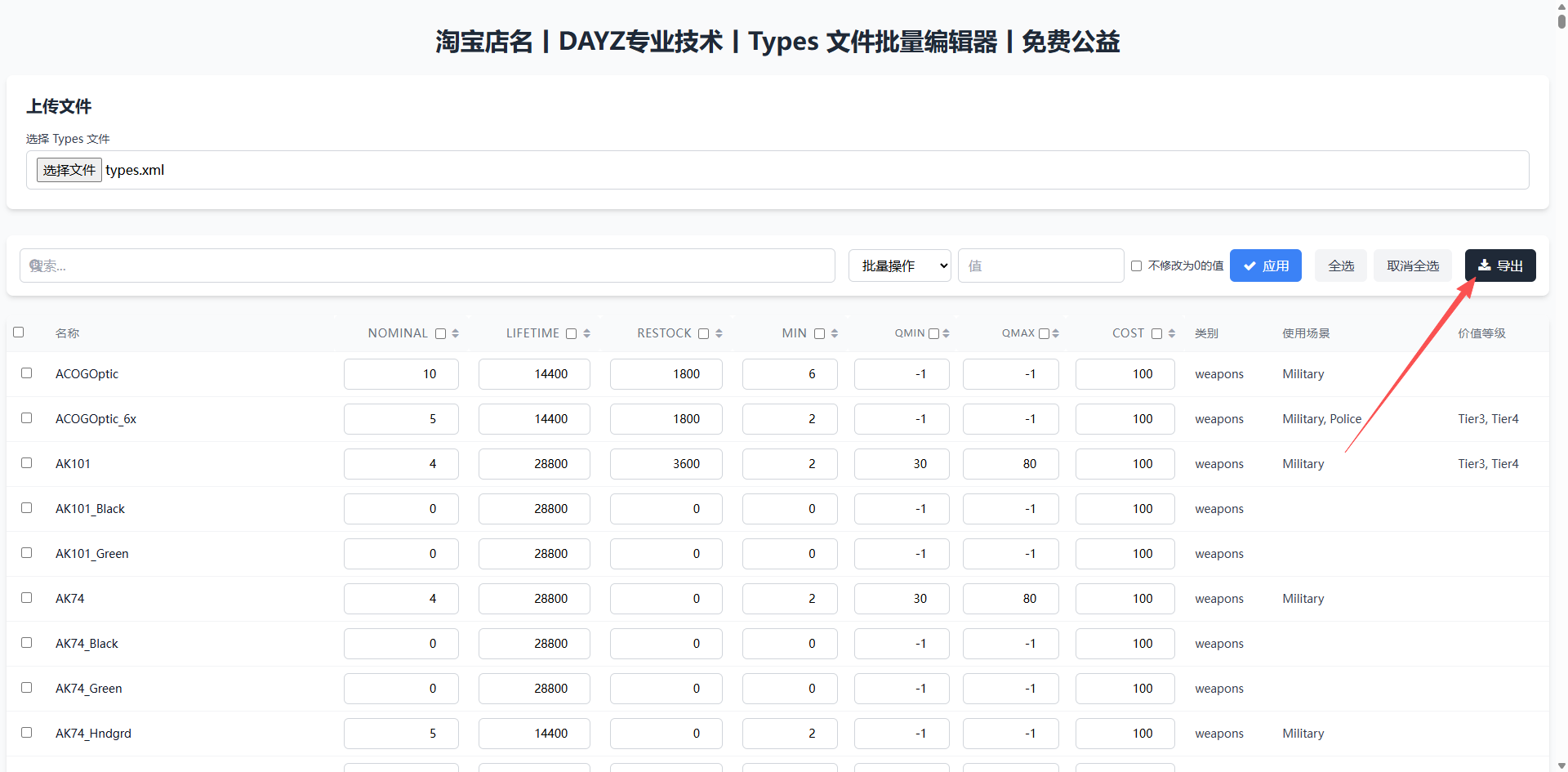Click the 取消全选 button

(1413, 266)
